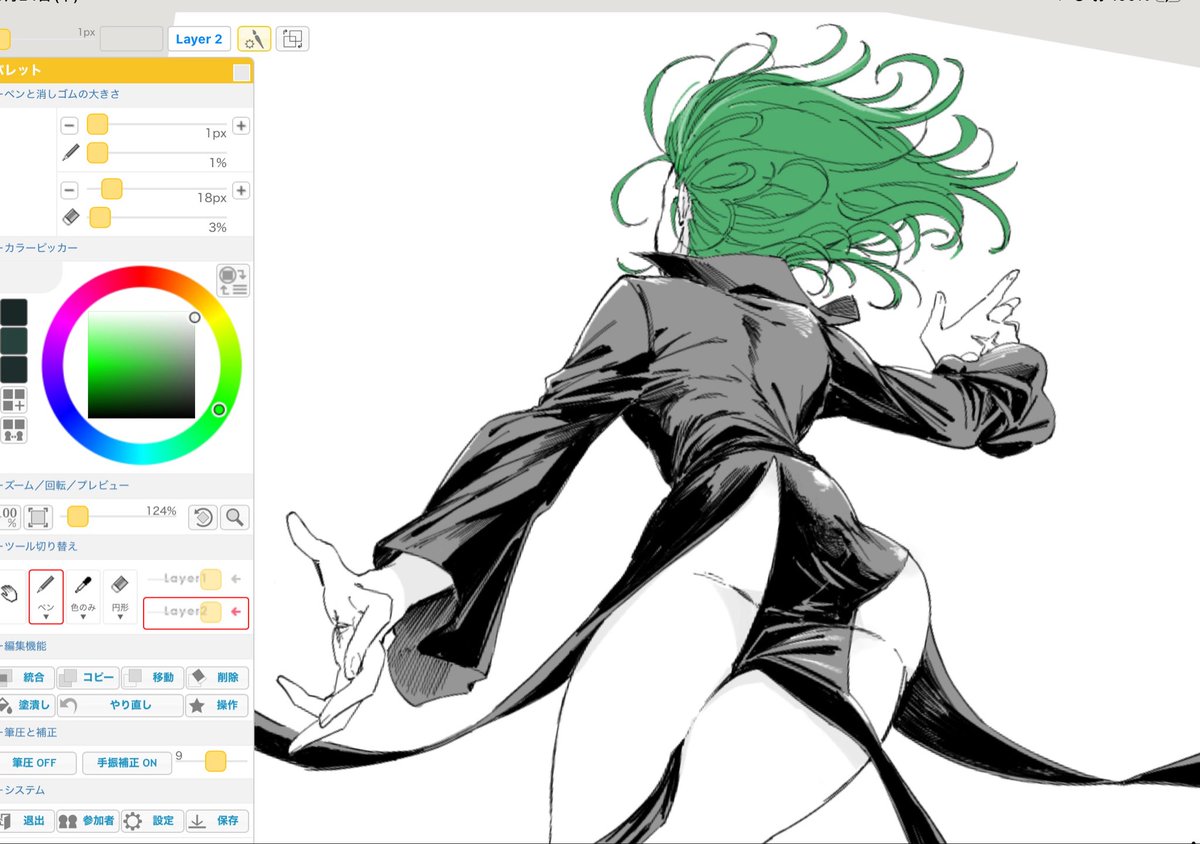Select the bottom dark color swatch

13,370
